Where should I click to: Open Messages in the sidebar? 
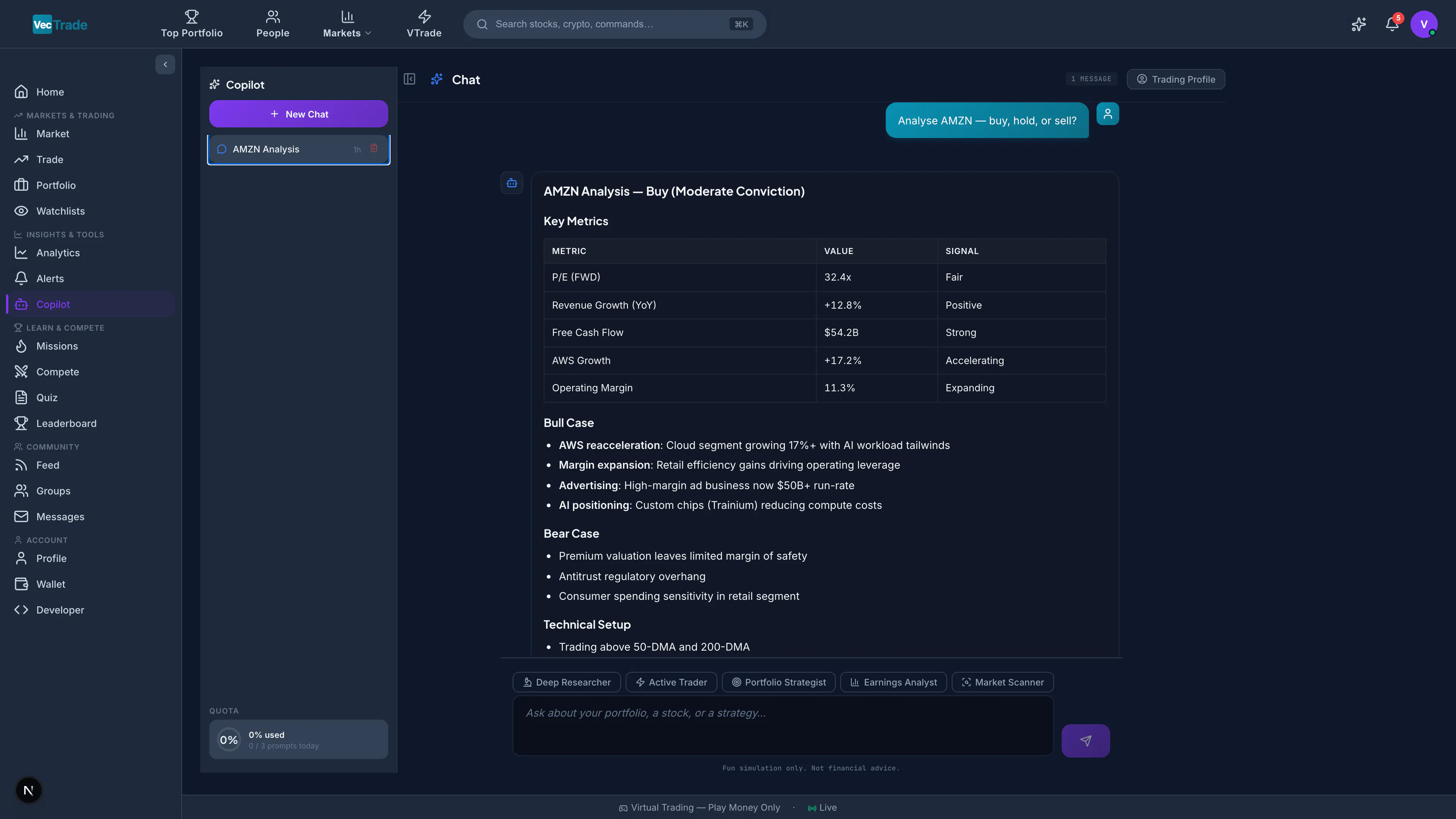coord(91,516)
